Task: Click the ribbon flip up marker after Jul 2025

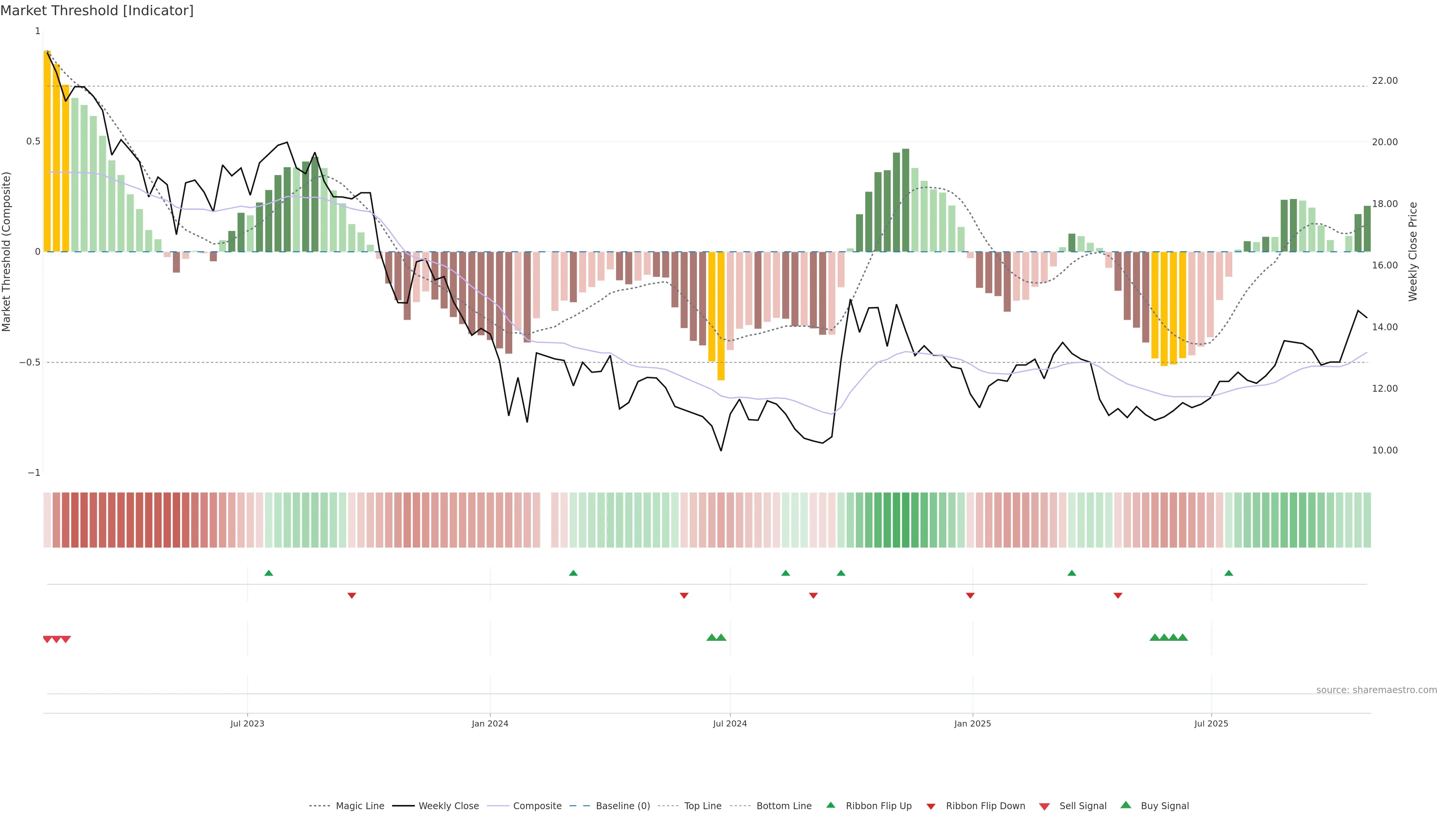Action: [1228, 573]
